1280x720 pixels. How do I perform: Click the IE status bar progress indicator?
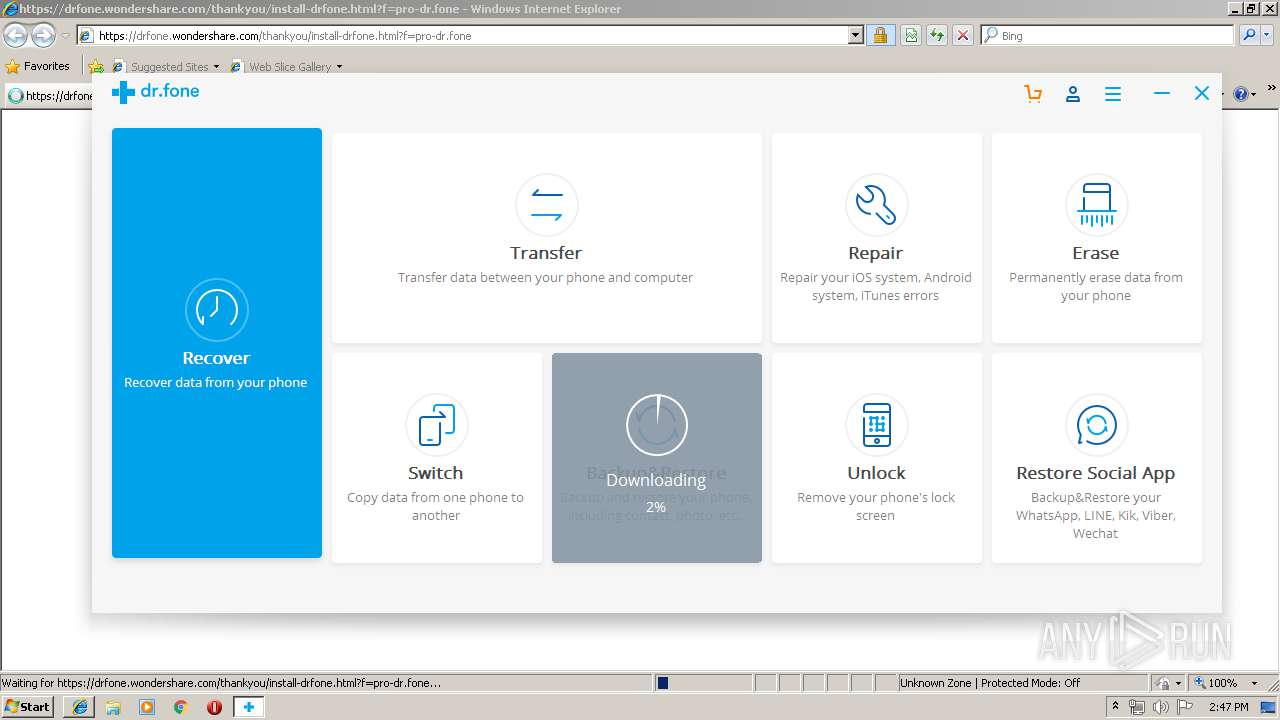coord(703,683)
